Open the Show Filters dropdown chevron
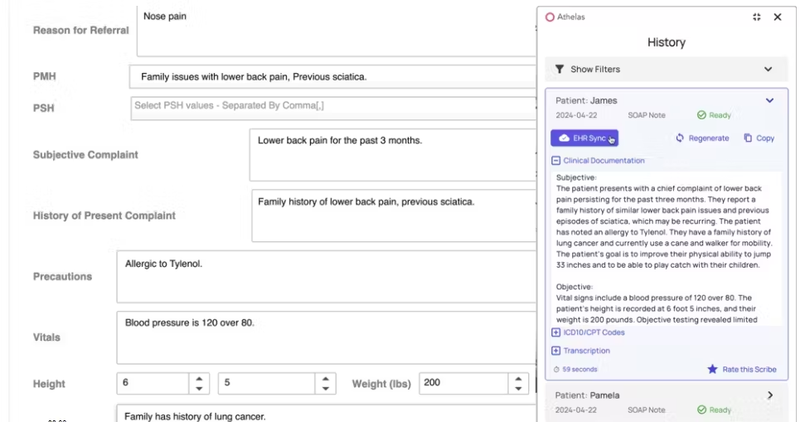800x422 pixels. (768, 69)
